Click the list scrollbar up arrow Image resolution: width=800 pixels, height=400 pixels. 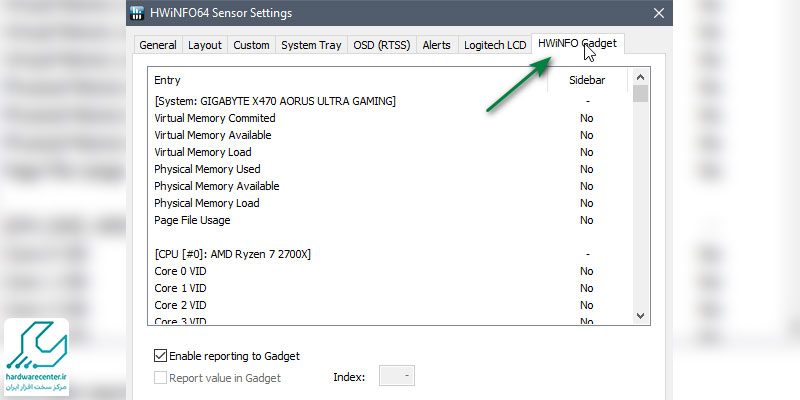[641, 77]
